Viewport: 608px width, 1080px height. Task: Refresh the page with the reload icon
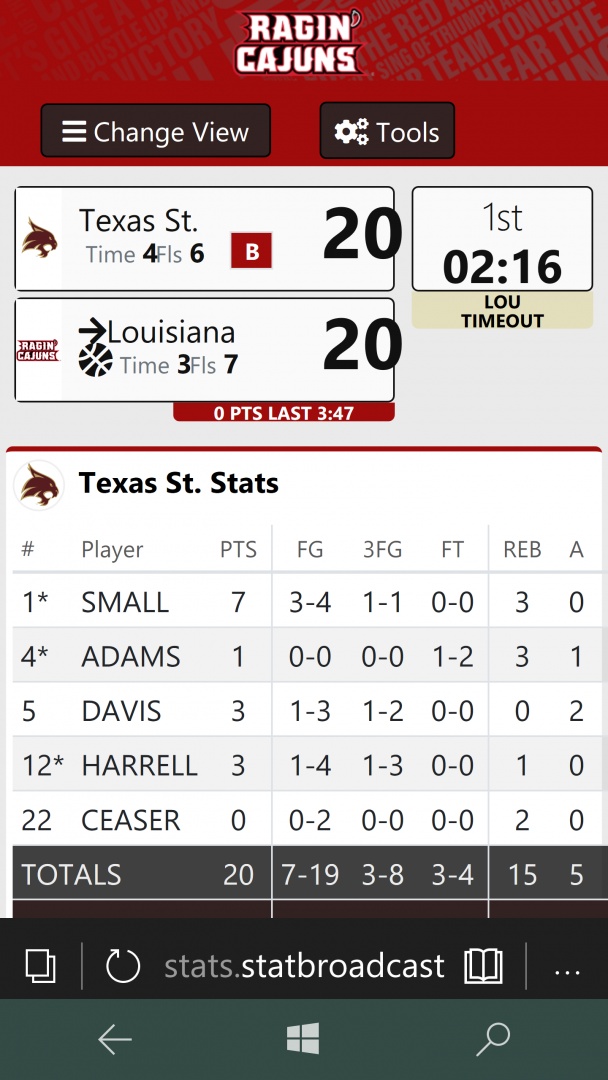(x=123, y=966)
